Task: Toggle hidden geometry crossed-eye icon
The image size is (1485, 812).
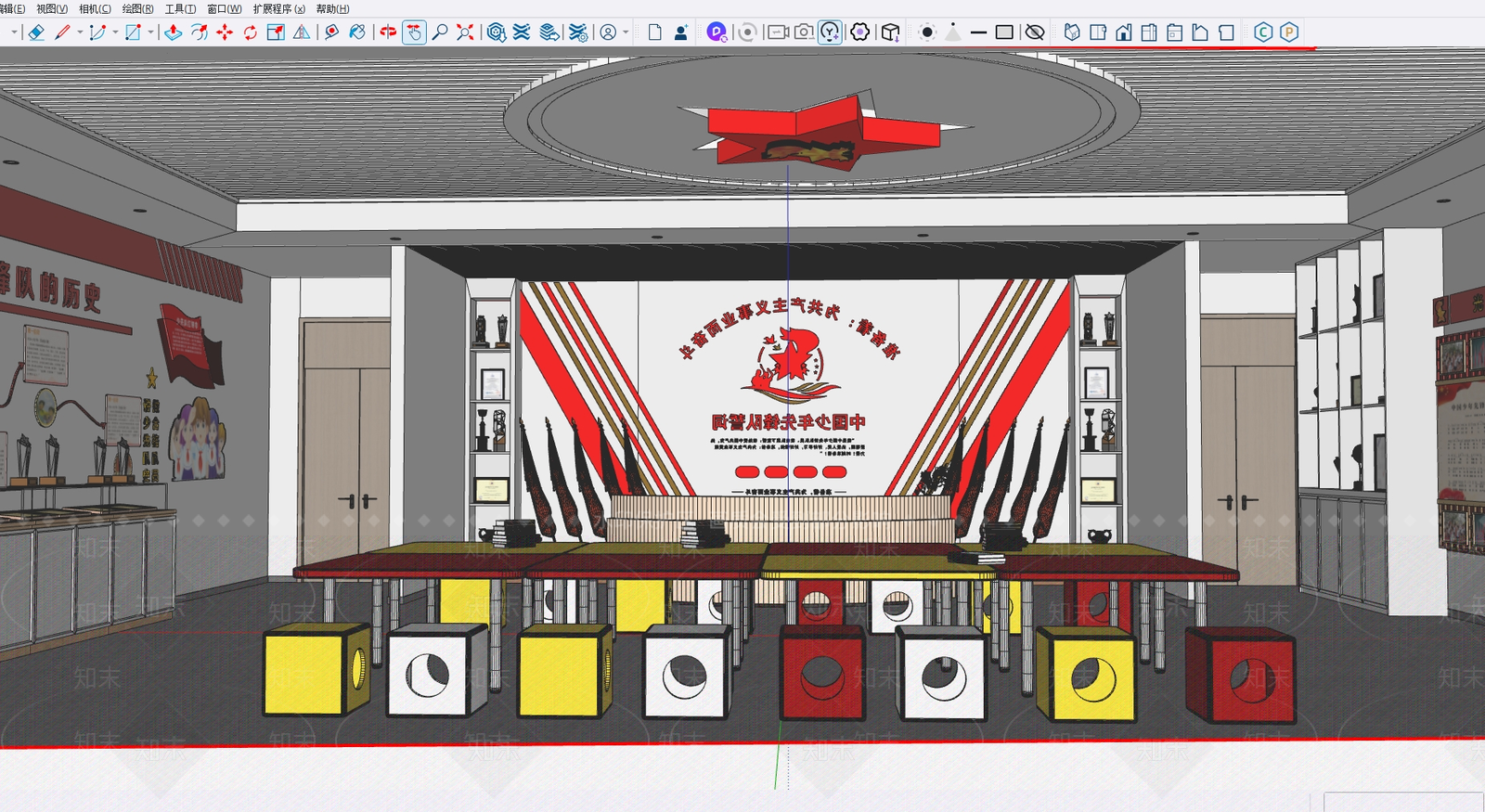Action: point(1035,32)
